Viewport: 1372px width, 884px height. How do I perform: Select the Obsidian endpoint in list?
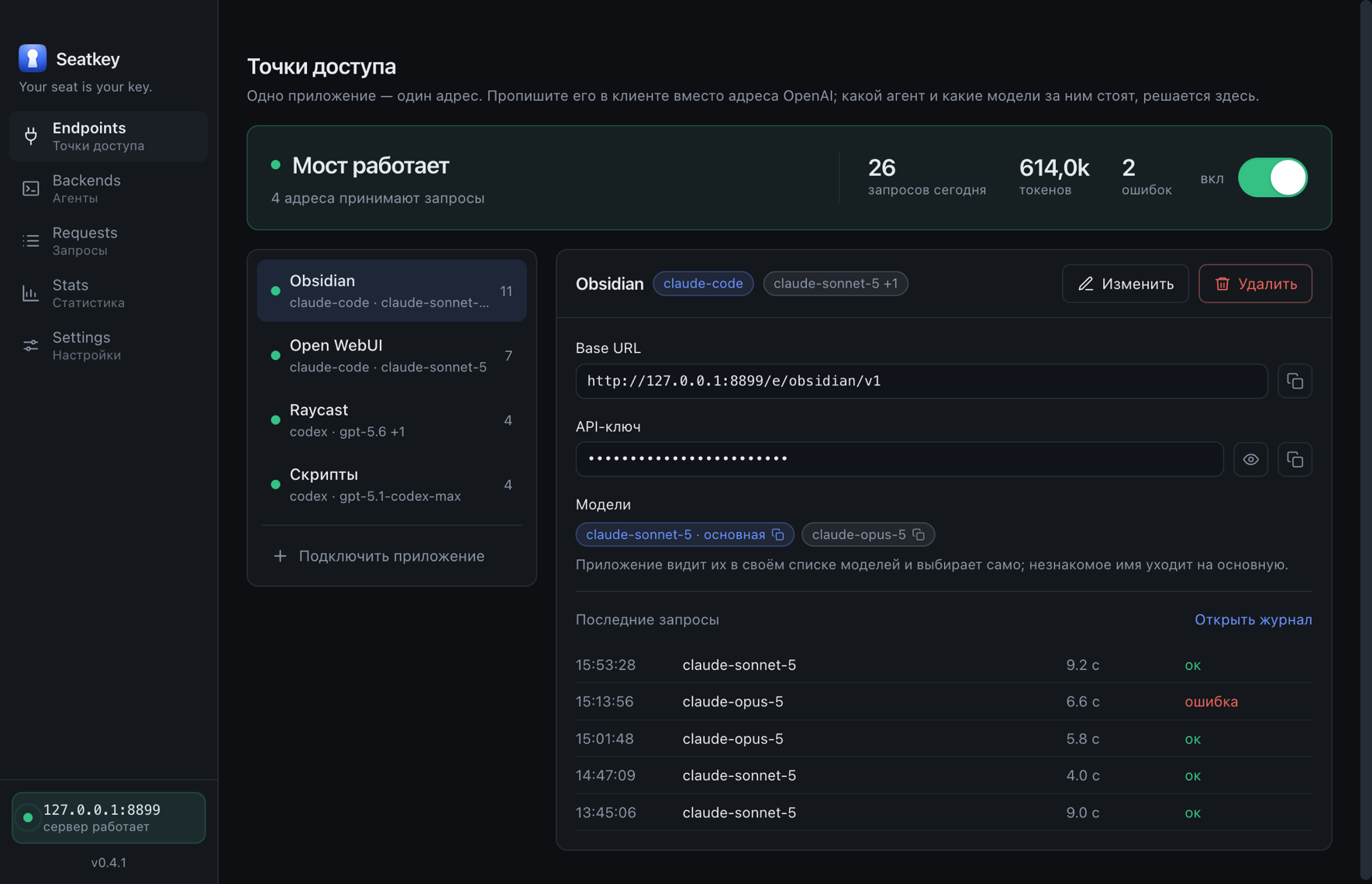[x=391, y=291]
